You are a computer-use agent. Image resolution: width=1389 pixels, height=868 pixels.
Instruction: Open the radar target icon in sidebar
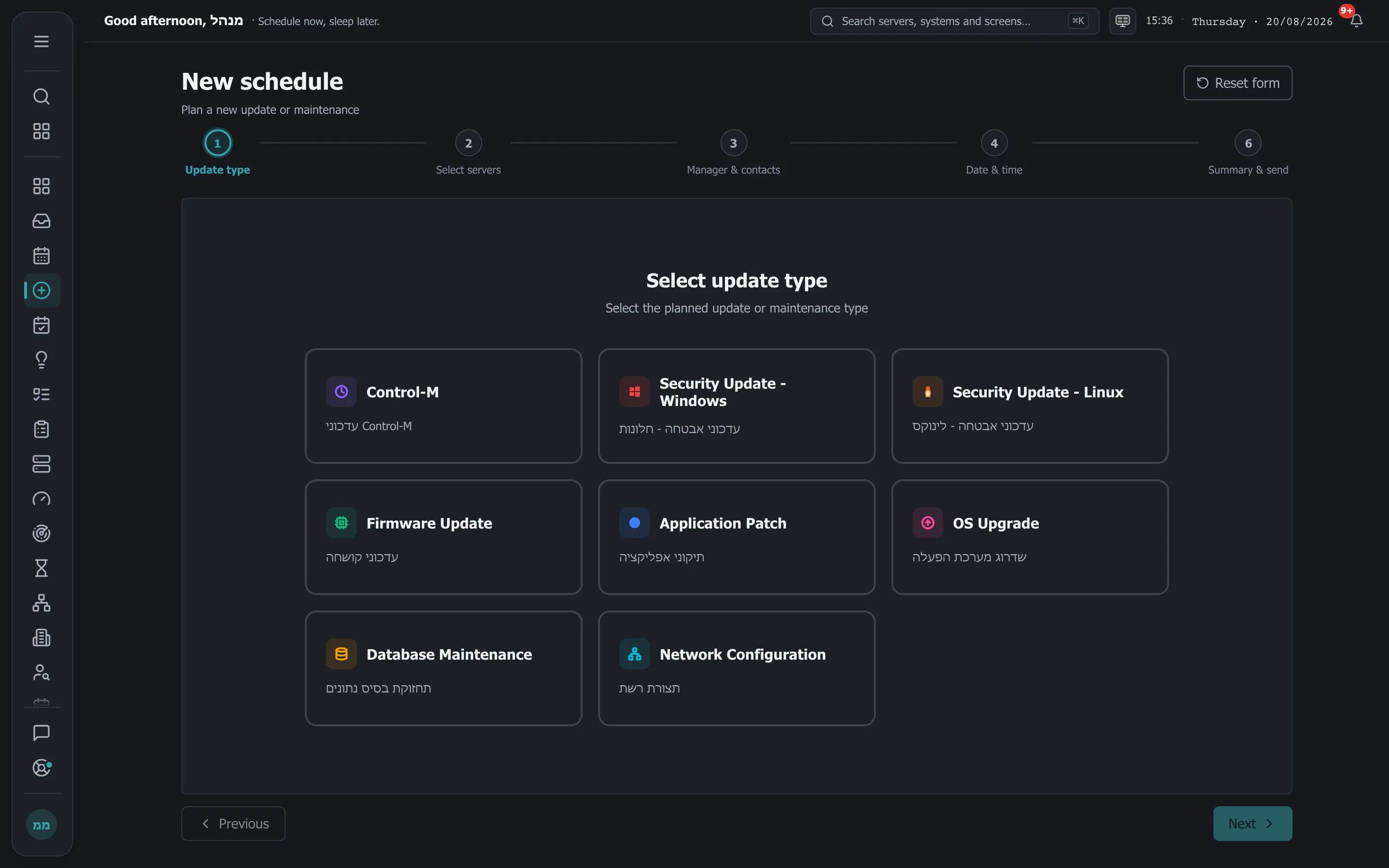41,533
